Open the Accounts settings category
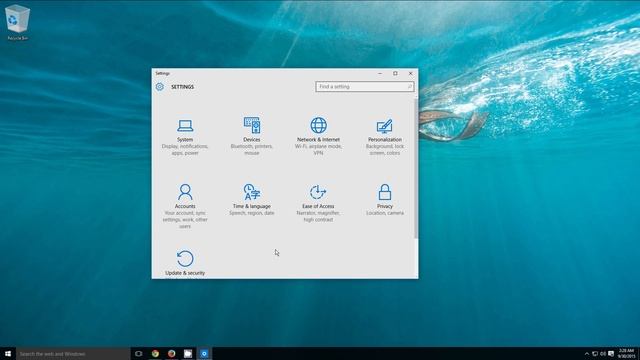Viewport: 640px width, 360px height. click(185, 206)
